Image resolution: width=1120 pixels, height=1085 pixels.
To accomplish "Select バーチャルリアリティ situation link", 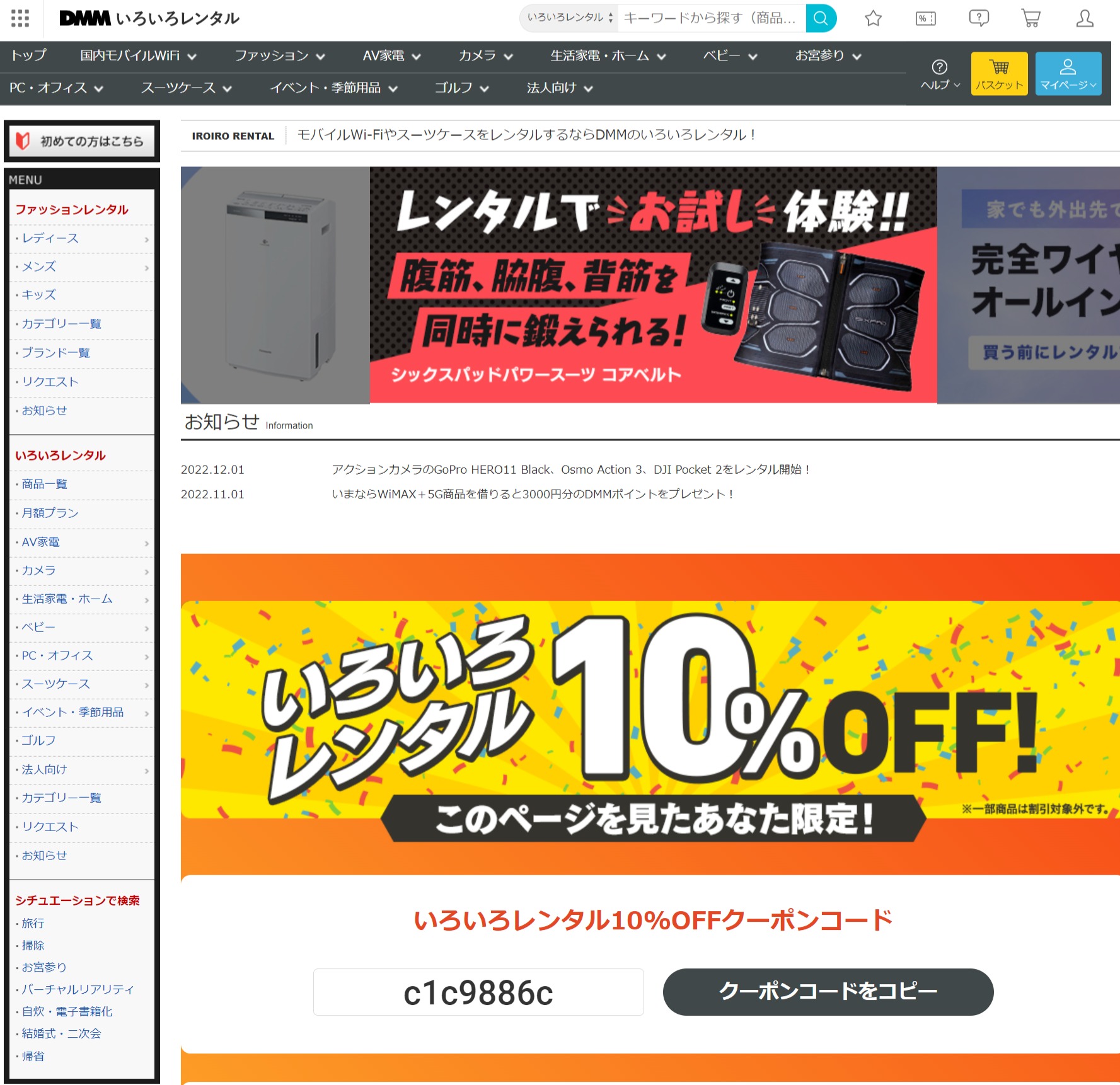I will pos(78,990).
